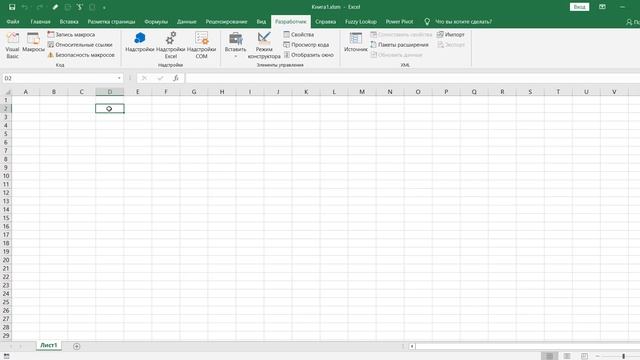Viewport: 640px width, 360px height.
Task: Add a new sheet with plus button
Action: click(76, 346)
